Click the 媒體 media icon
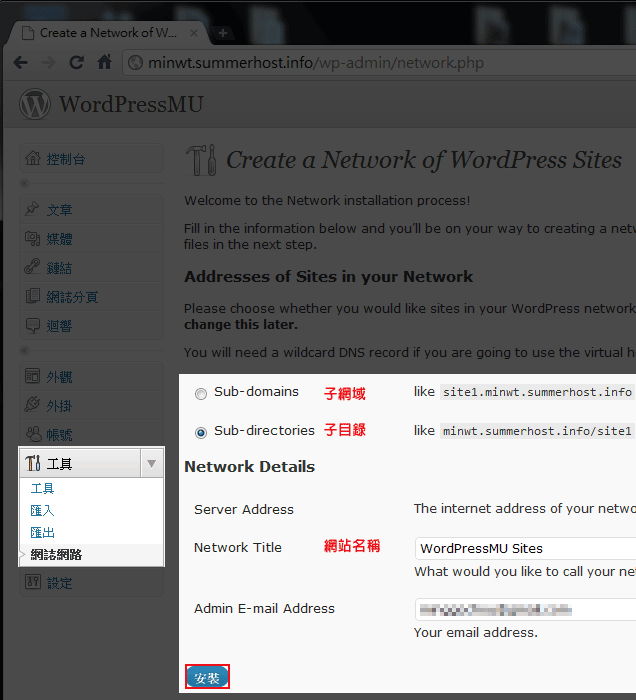The height and width of the screenshot is (700, 636). (x=32, y=238)
